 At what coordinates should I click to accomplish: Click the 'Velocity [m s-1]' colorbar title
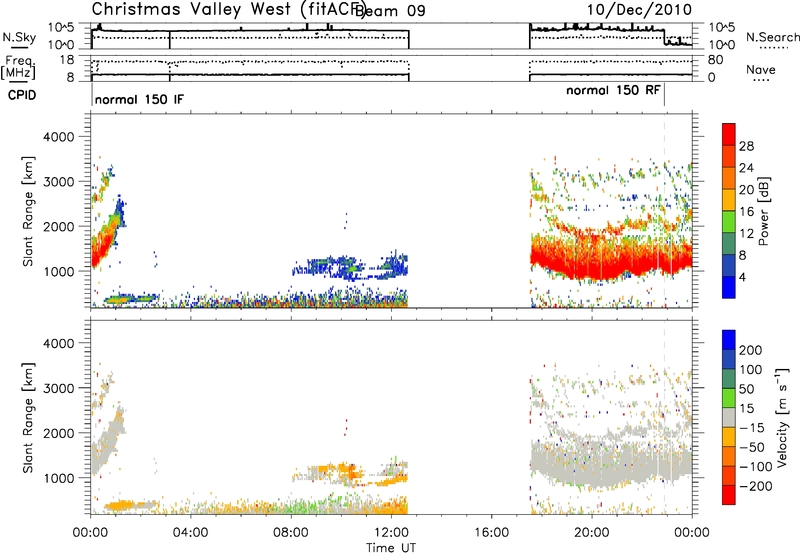(782, 417)
